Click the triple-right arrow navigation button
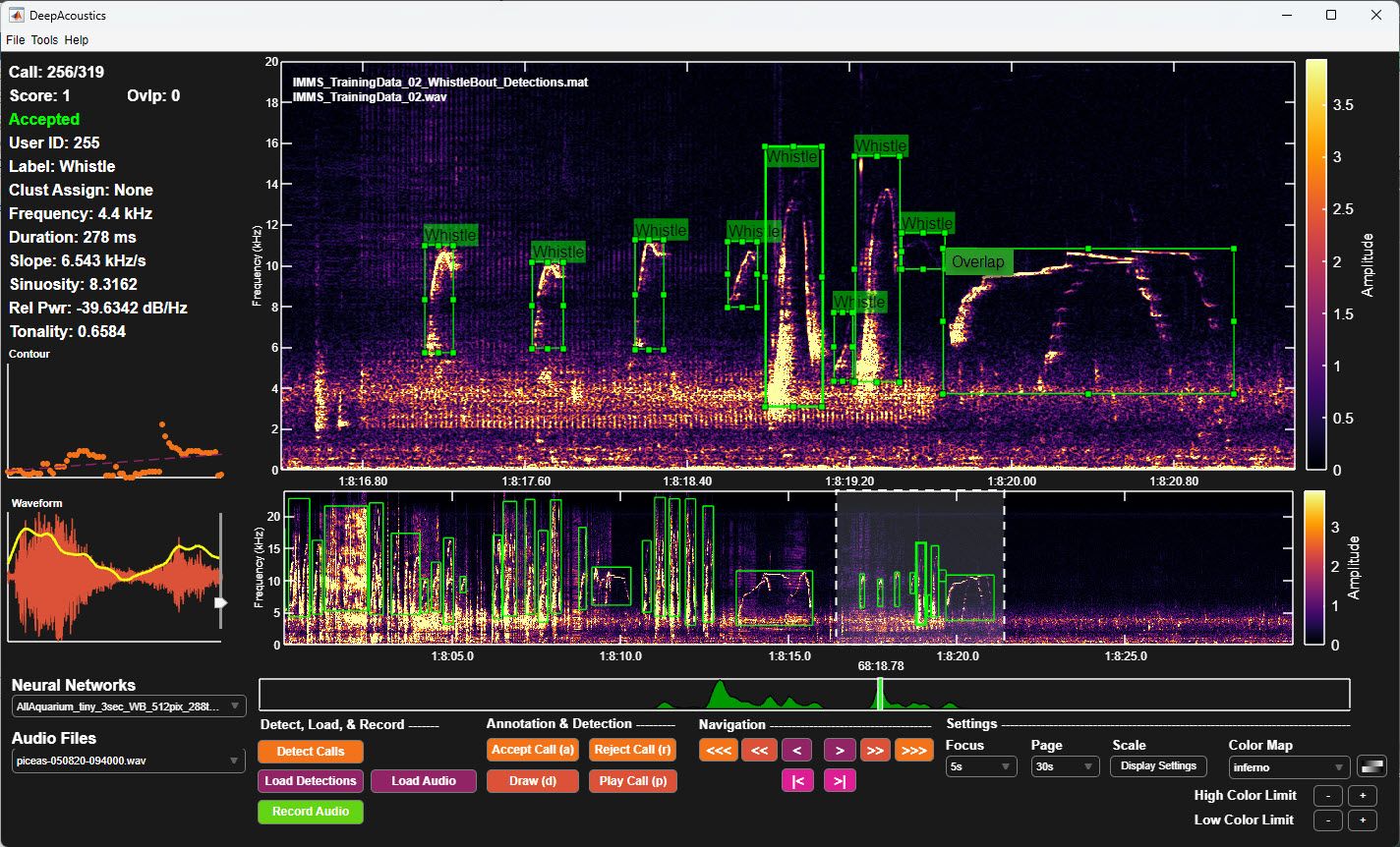The height and width of the screenshot is (847, 1400). [x=913, y=751]
